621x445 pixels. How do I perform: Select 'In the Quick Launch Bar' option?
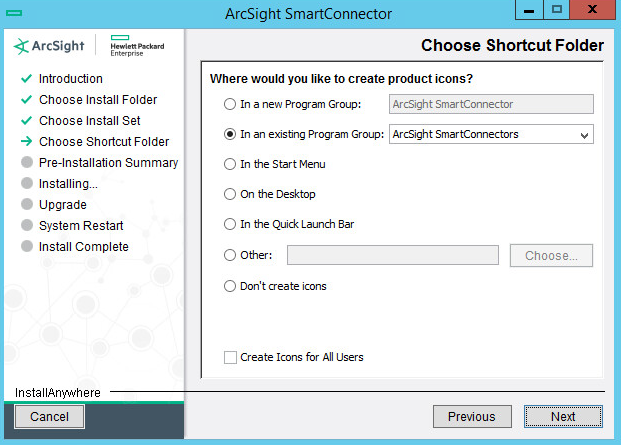tap(230, 224)
